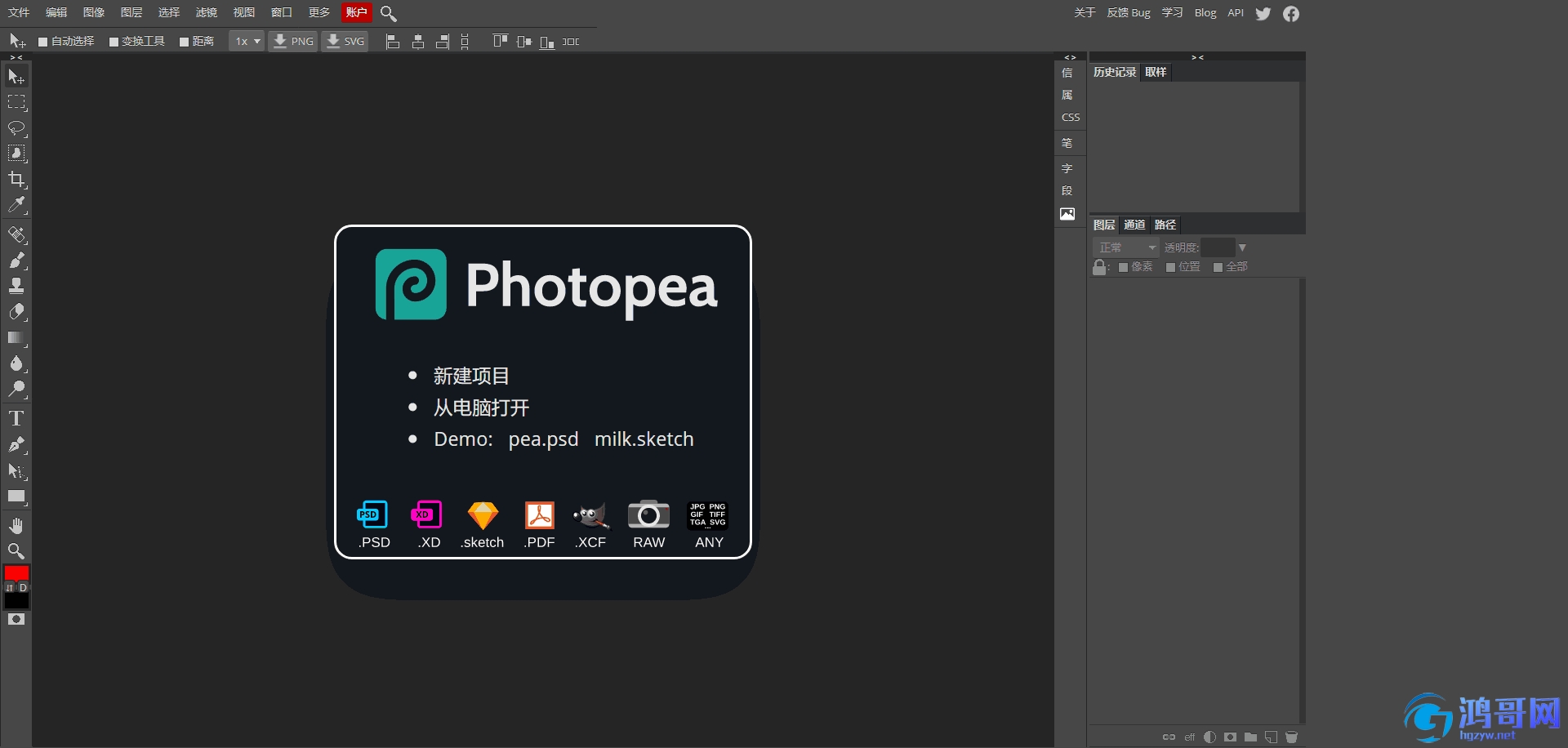Select the Path Select tool
The image size is (1568, 748).
coord(16,471)
